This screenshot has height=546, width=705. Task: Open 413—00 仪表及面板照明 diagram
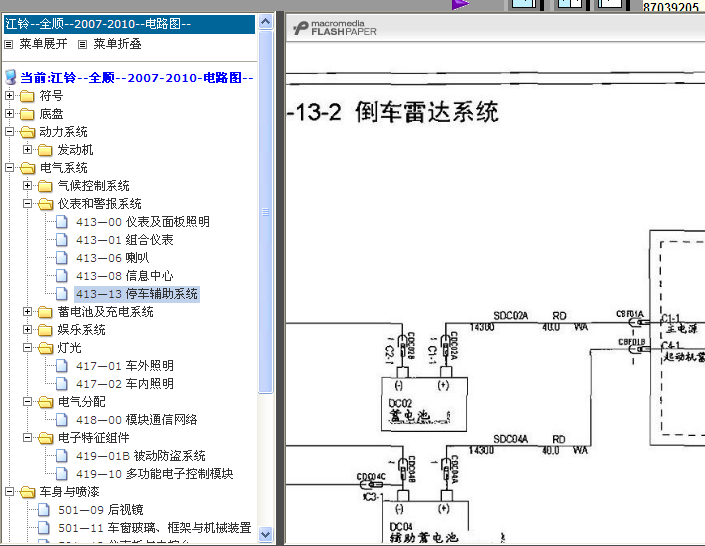pos(143,222)
